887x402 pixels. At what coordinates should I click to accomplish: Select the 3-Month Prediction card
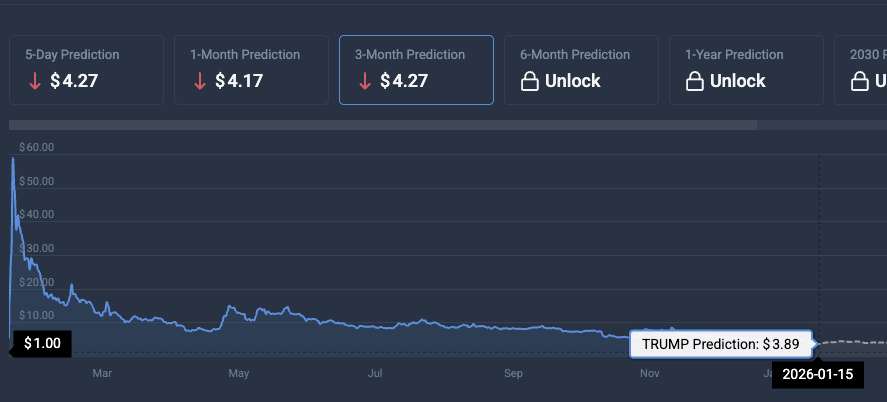click(416, 70)
